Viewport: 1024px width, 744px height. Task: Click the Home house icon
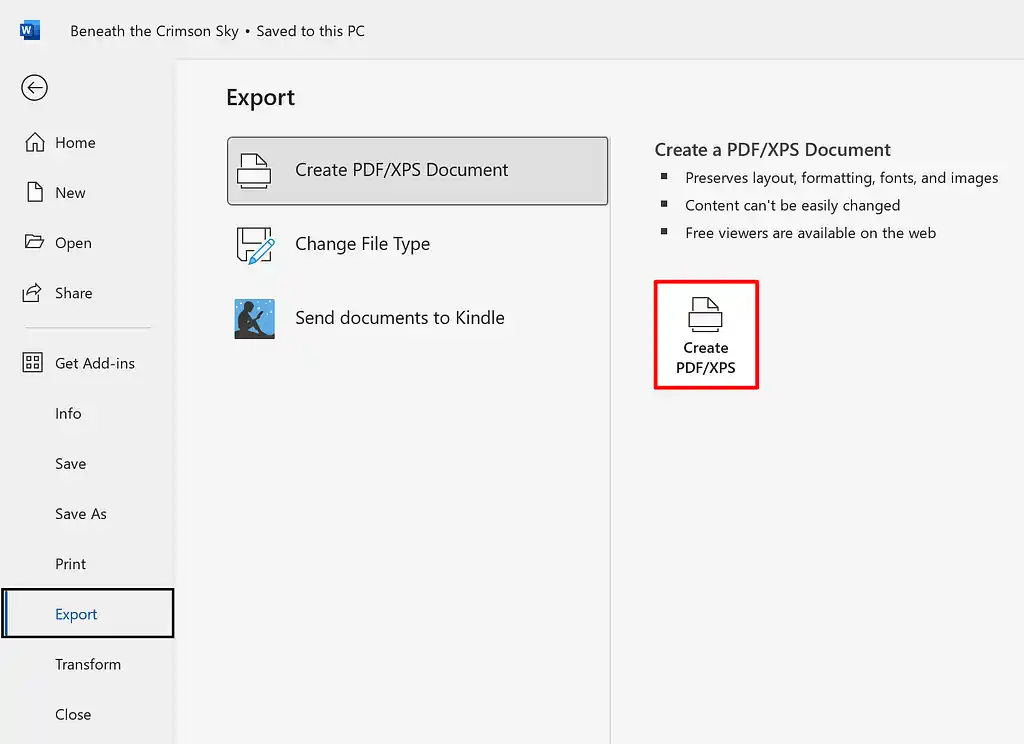coord(34,142)
